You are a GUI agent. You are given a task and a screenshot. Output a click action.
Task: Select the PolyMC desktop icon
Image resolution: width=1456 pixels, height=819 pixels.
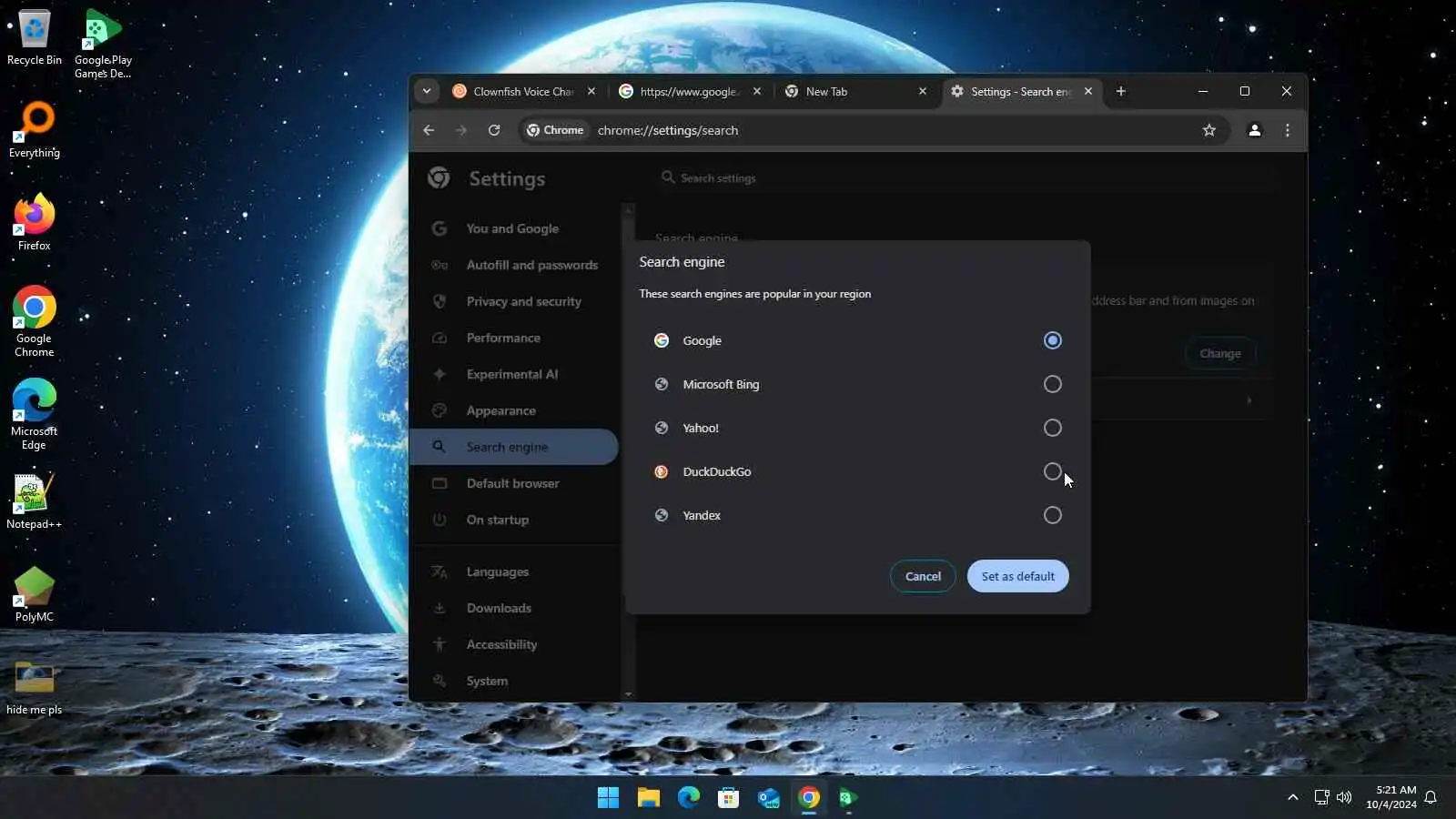[x=35, y=594]
